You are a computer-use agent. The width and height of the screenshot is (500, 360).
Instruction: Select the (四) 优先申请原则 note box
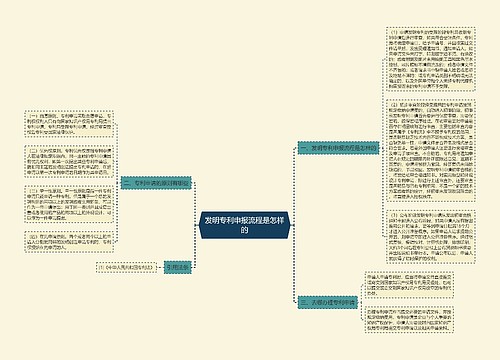coord(69,241)
